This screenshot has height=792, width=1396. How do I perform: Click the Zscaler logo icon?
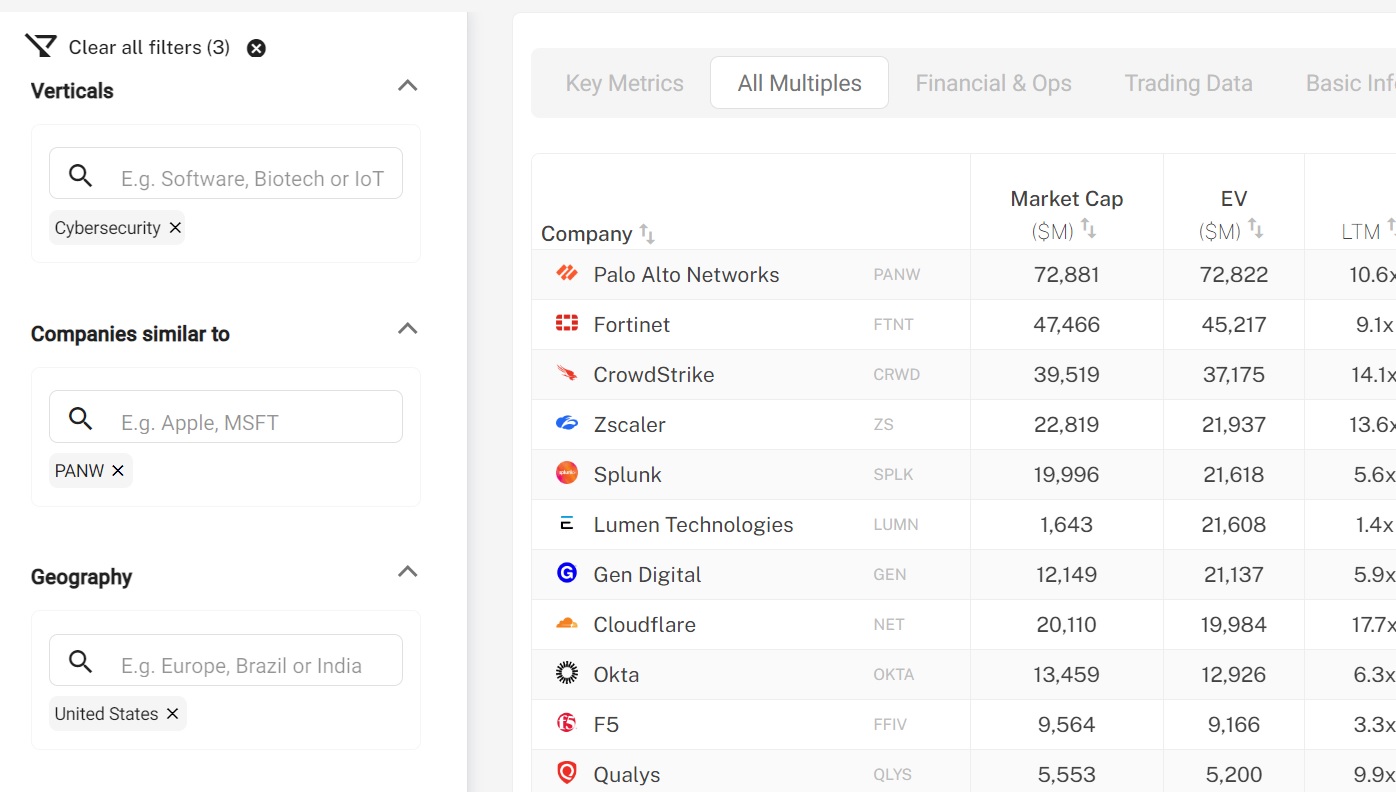pos(567,423)
